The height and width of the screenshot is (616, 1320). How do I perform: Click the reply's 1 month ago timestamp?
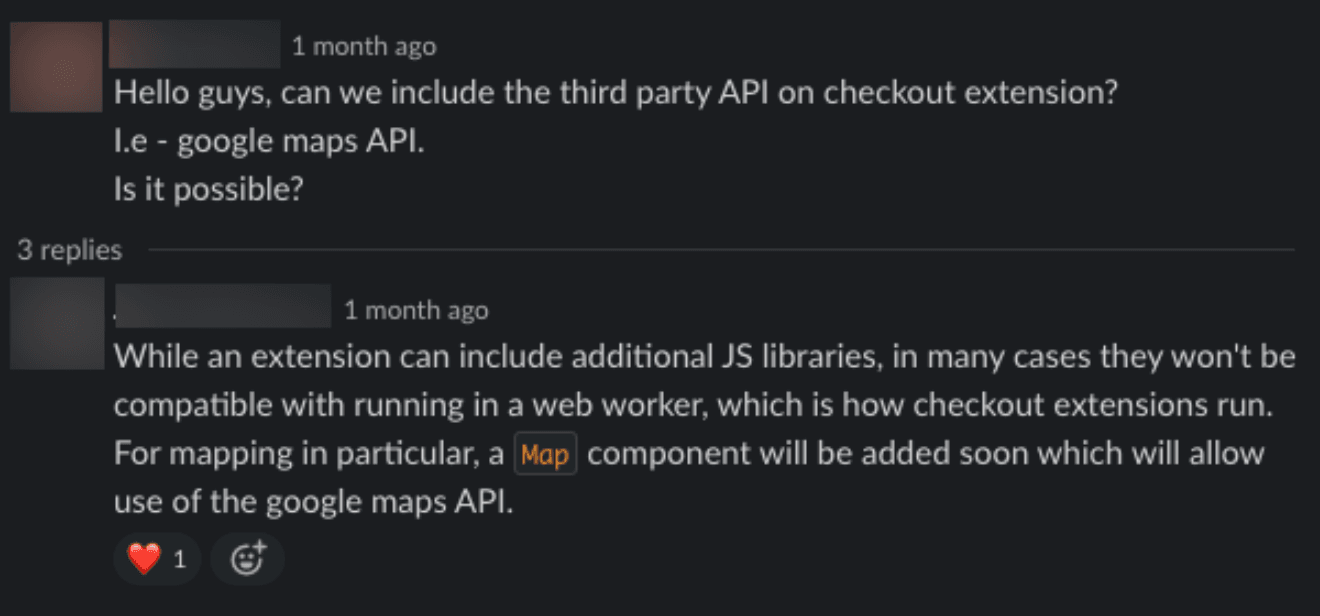pos(417,310)
